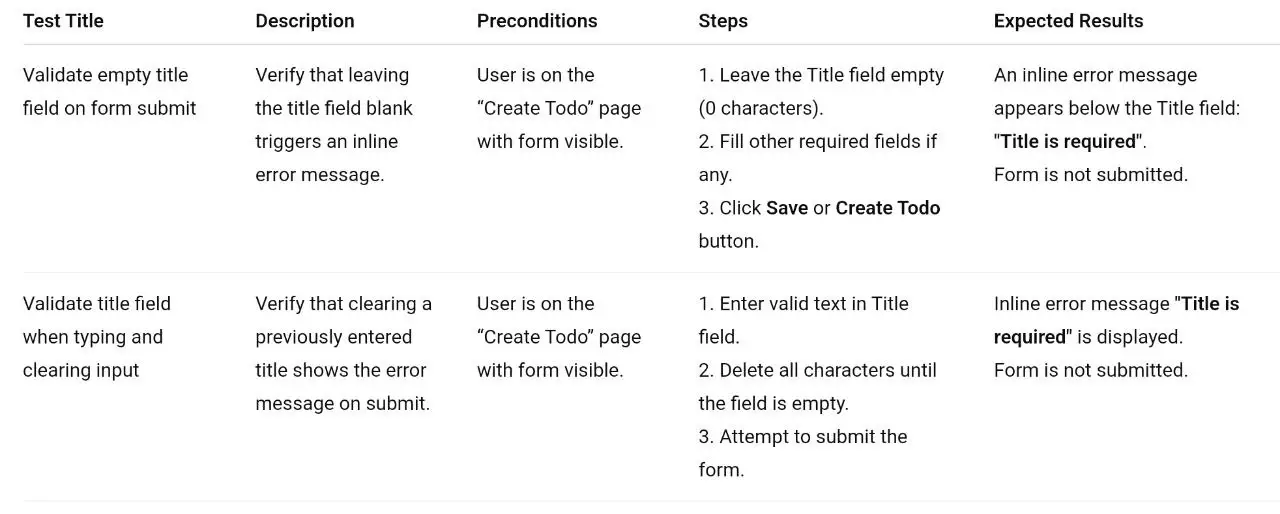The width and height of the screenshot is (1280, 514).
Task: Click "Form is not submitted" in second row
Action: point(1090,370)
